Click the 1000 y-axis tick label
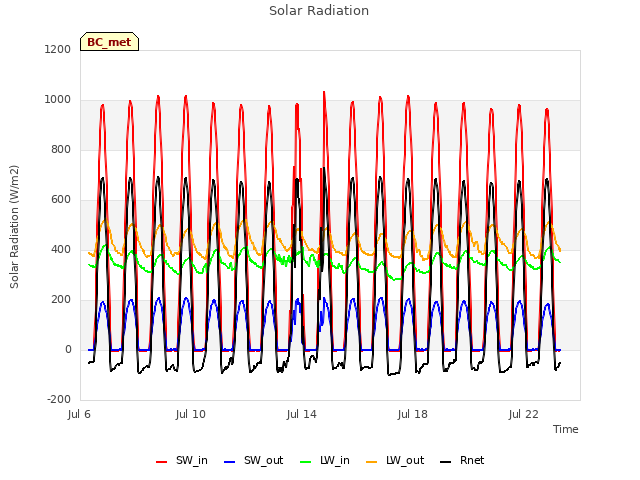Viewport: 640px width, 480px height. (x=58, y=100)
